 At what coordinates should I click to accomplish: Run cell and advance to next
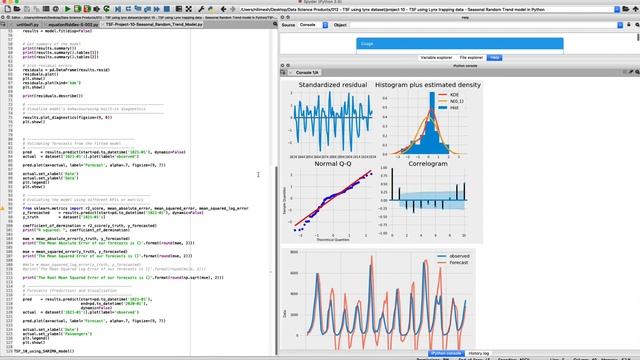[87, 9]
